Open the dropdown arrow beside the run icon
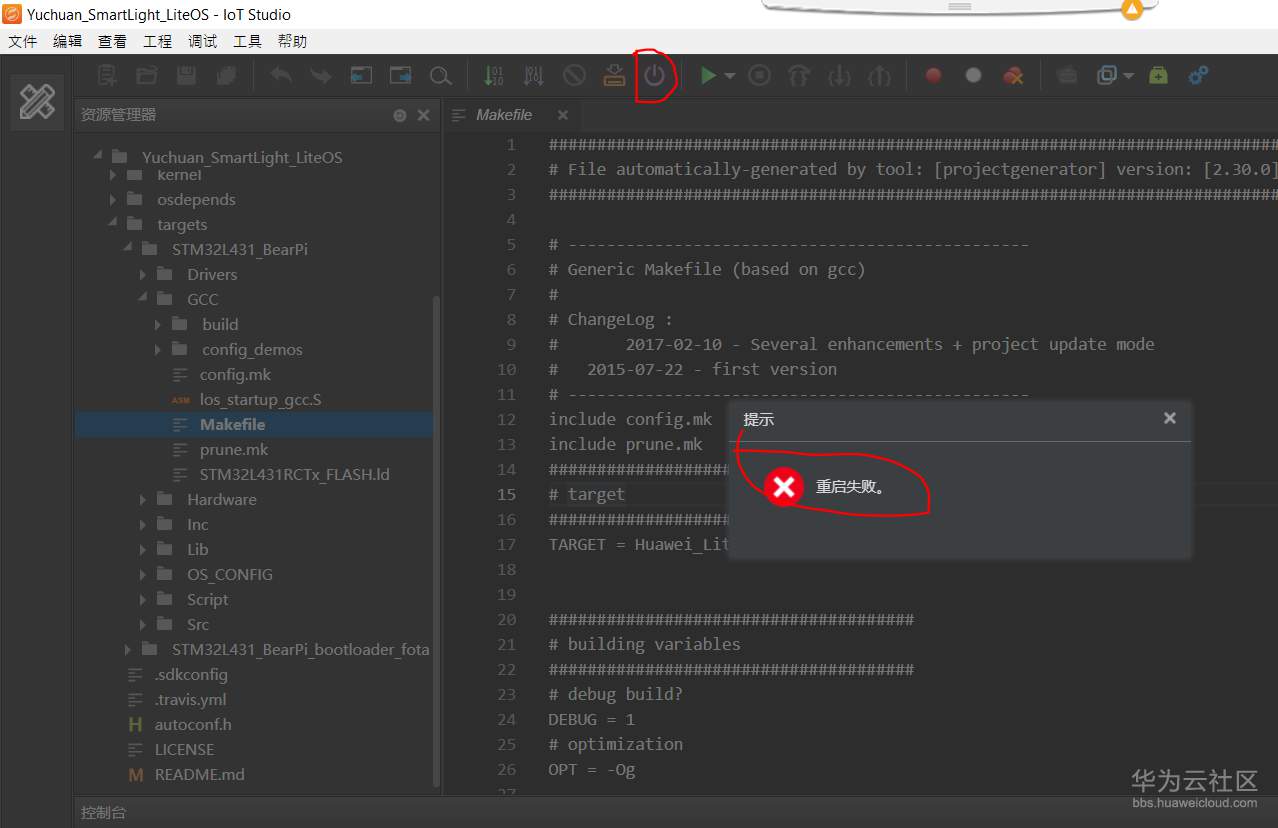 click(730, 76)
